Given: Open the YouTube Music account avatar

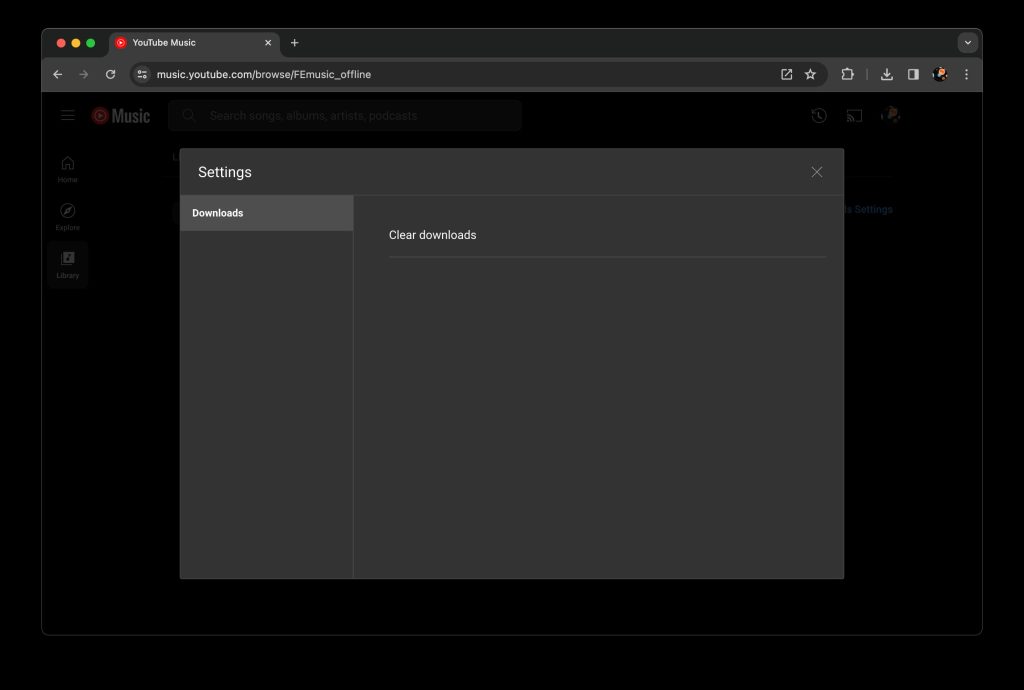Looking at the screenshot, I should tap(890, 116).
